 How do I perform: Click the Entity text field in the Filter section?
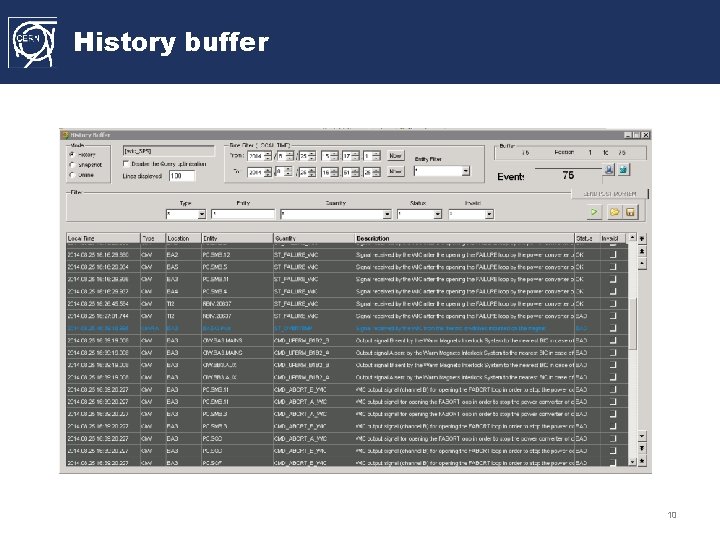click(x=243, y=214)
